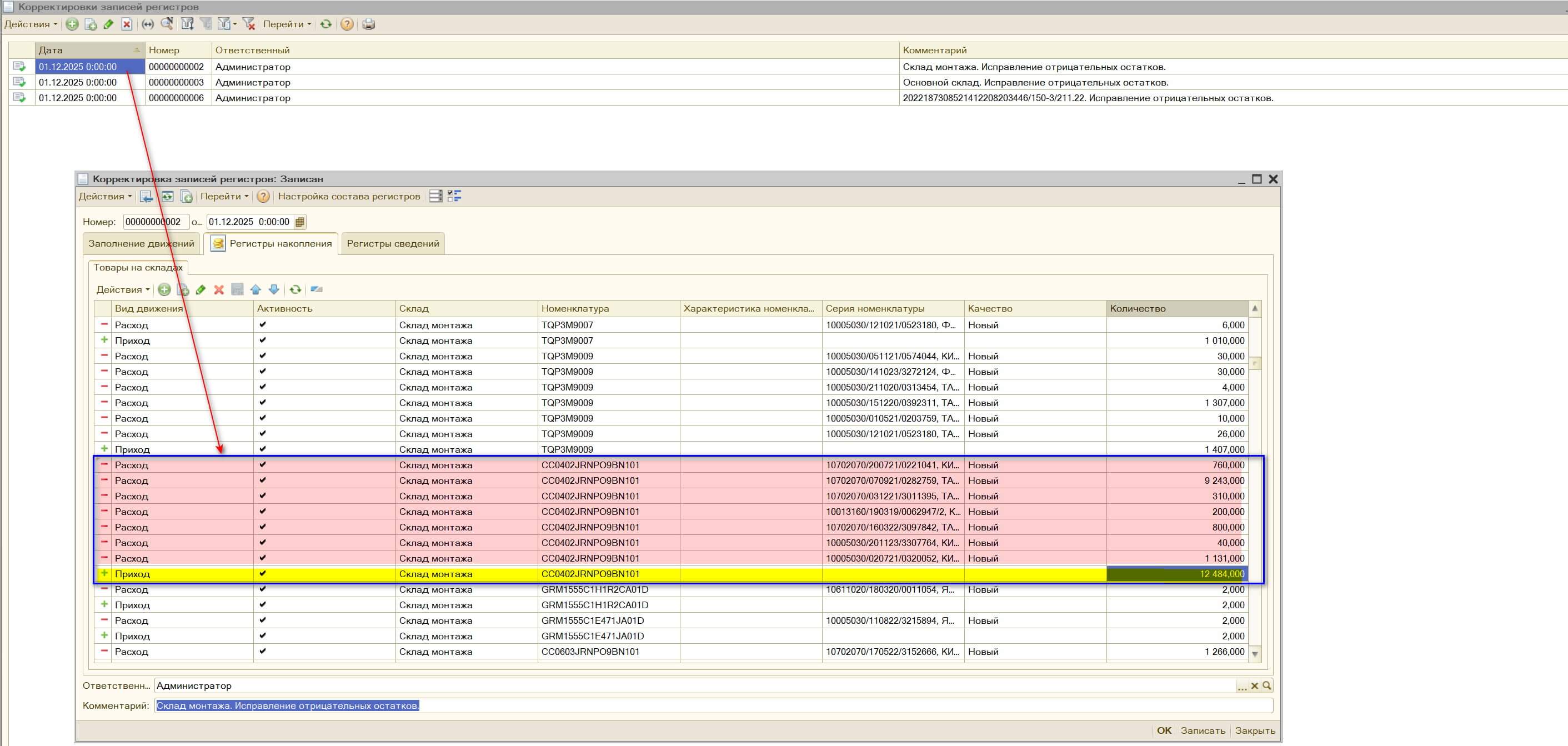Expand Действия dropdown above the goods table
1568x746 pixels.
pyautogui.click(x=123, y=290)
